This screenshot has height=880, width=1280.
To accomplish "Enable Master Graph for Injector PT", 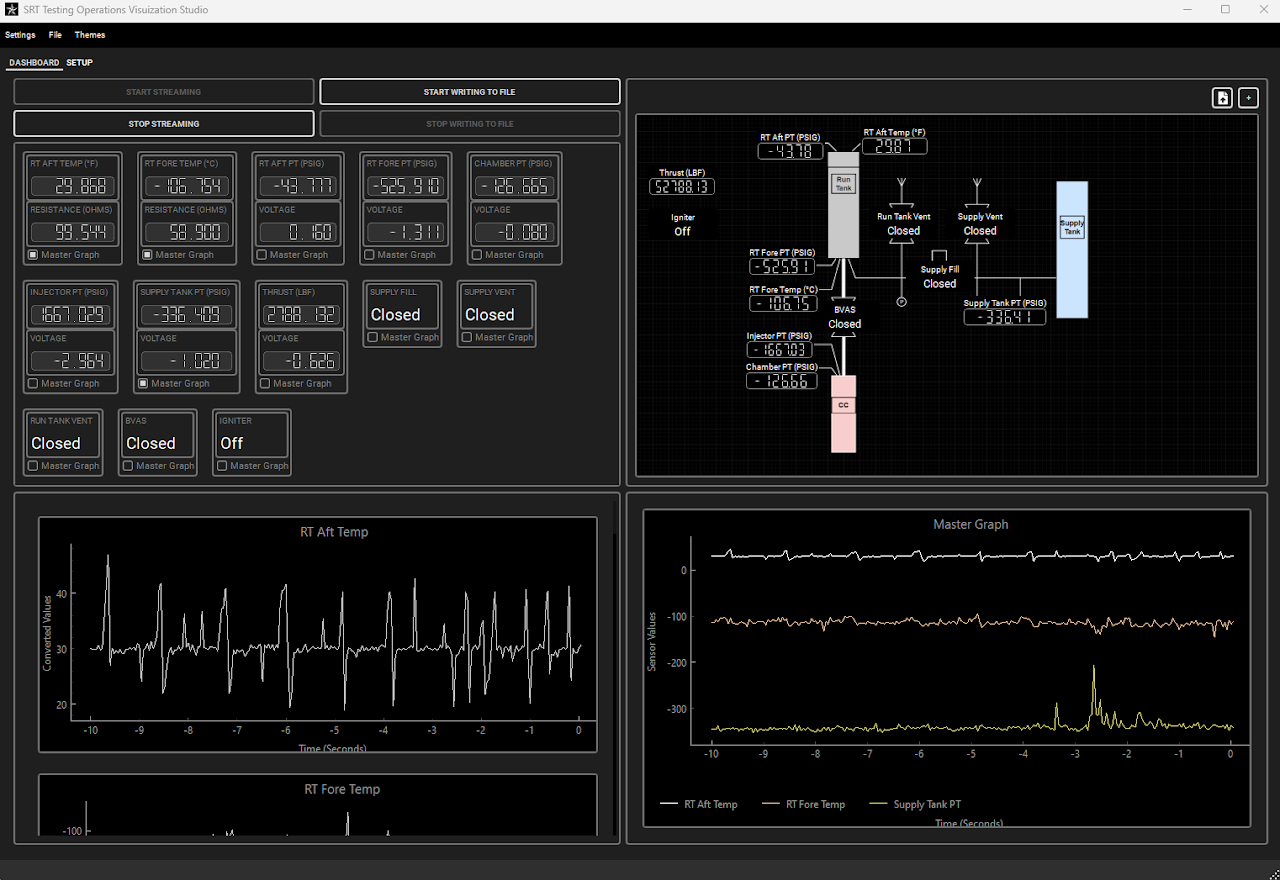I will pos(33,384).
